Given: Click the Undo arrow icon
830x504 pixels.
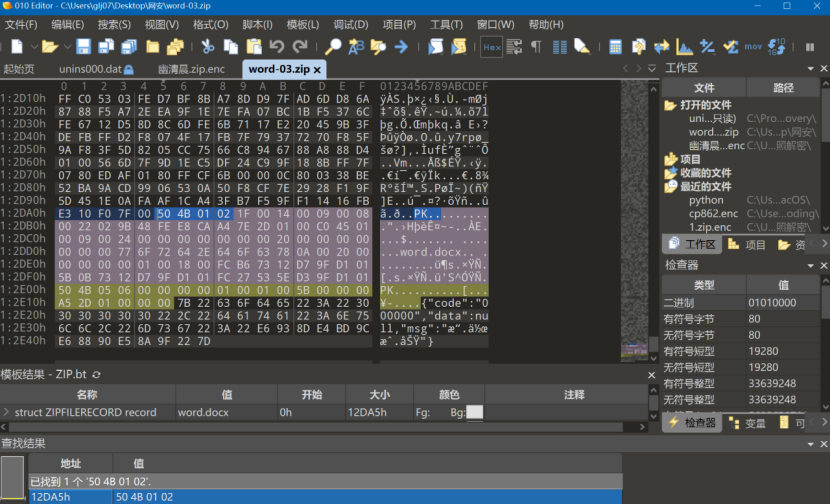Looking at the screenshot, I should pos(277,47).
